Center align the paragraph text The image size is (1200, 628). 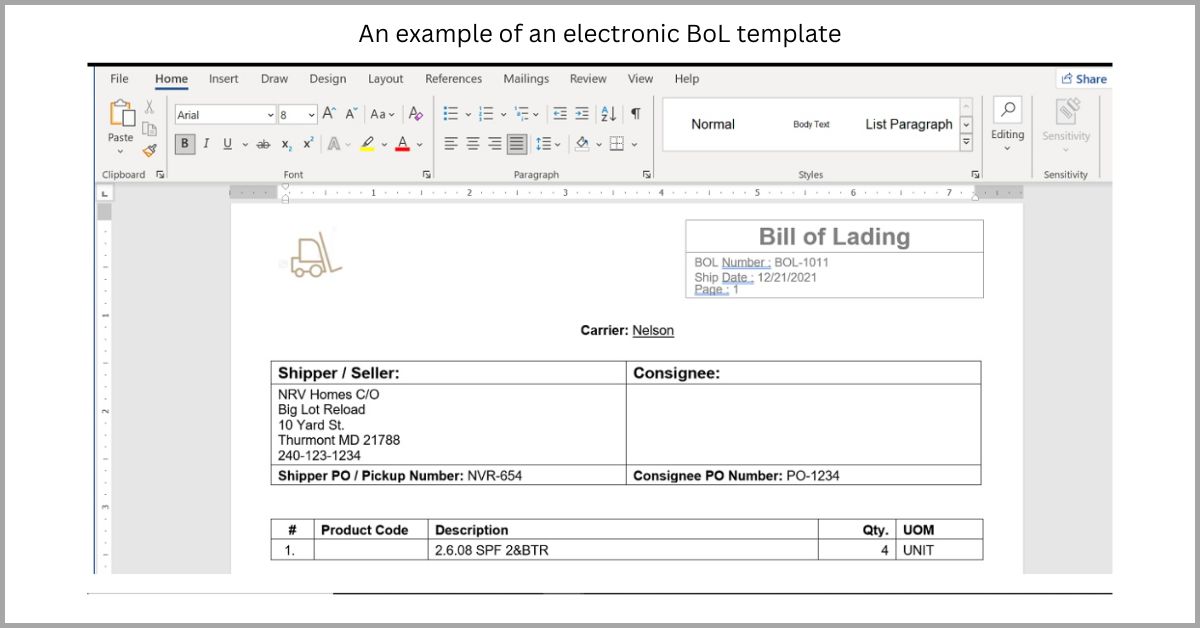pos(473,144)
